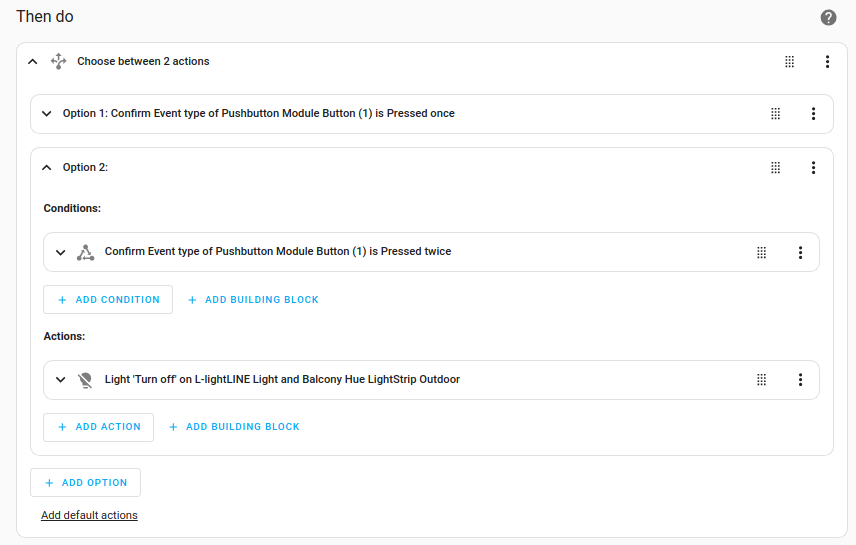Expand the Pressed twice condition details
856x545 pixels.
(x=60, y=252)
